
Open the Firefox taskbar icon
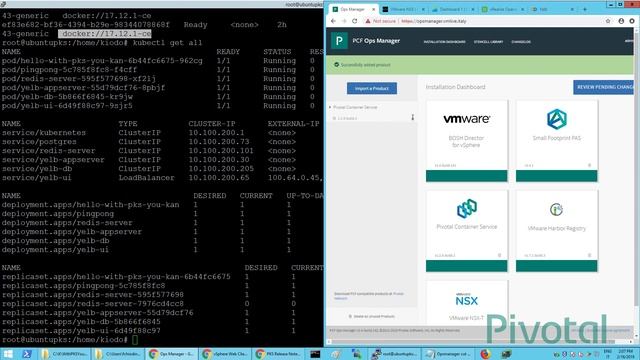(485, 354)
